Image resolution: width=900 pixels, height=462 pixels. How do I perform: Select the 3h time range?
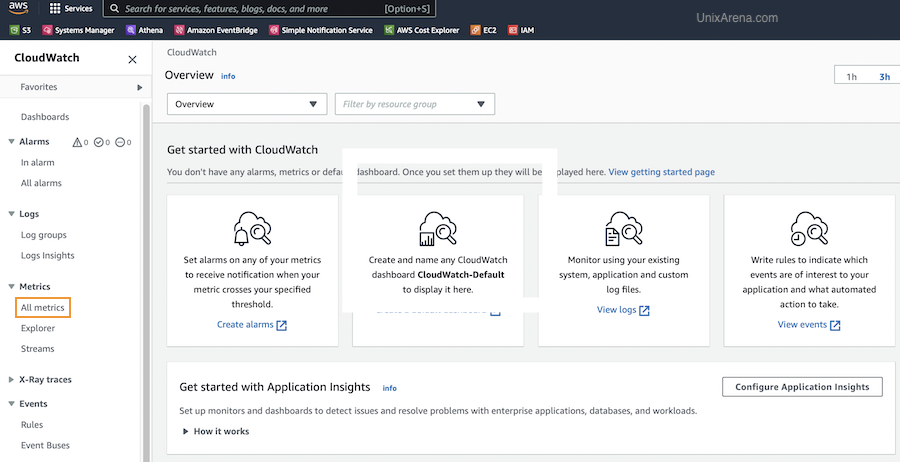tap(885, 77)
